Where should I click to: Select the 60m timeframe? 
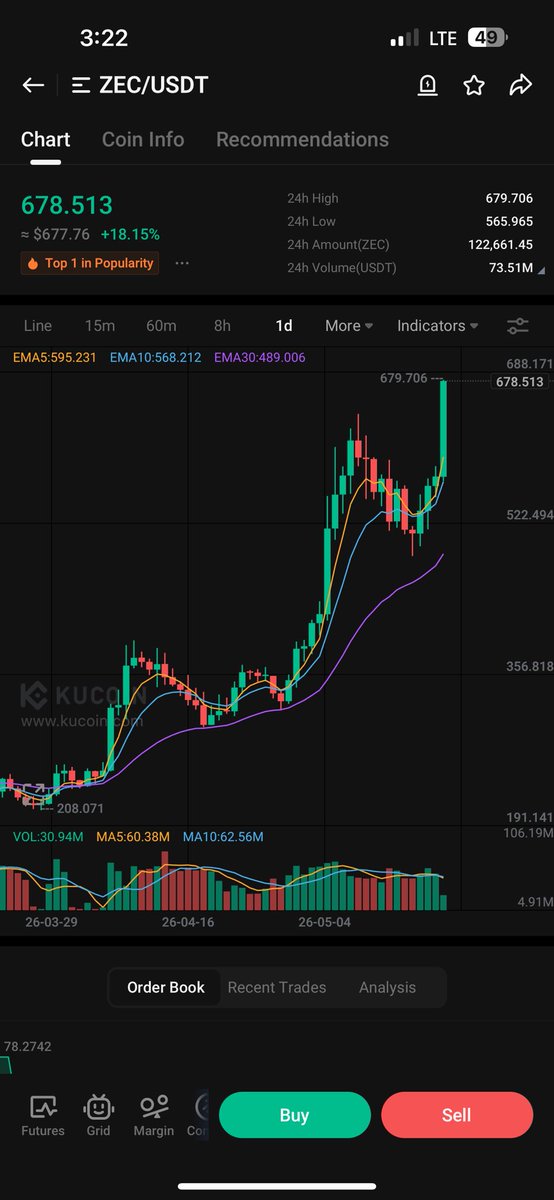(161, 326)
